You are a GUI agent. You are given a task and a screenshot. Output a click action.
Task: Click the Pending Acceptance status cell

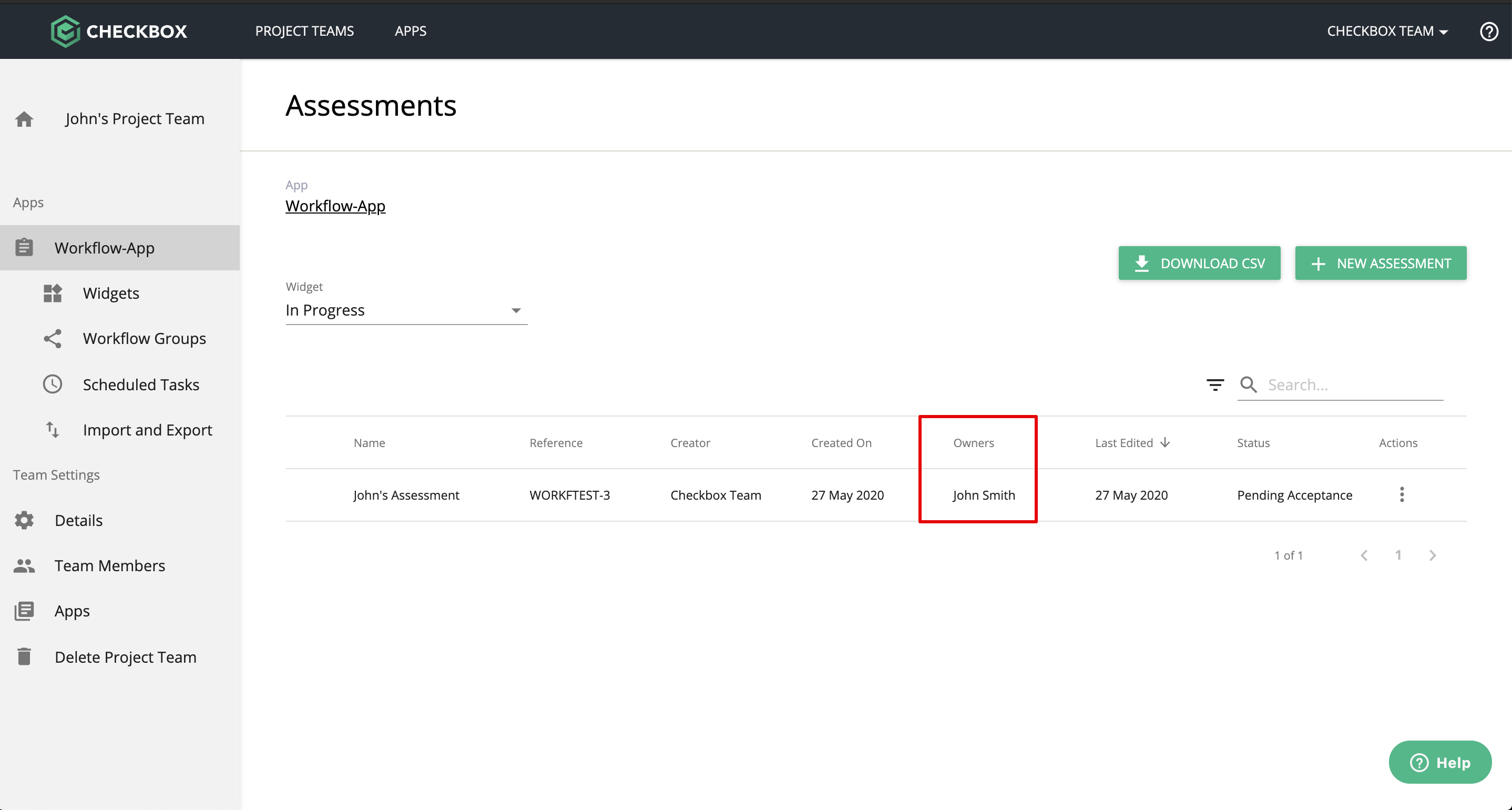(1294, 495)
